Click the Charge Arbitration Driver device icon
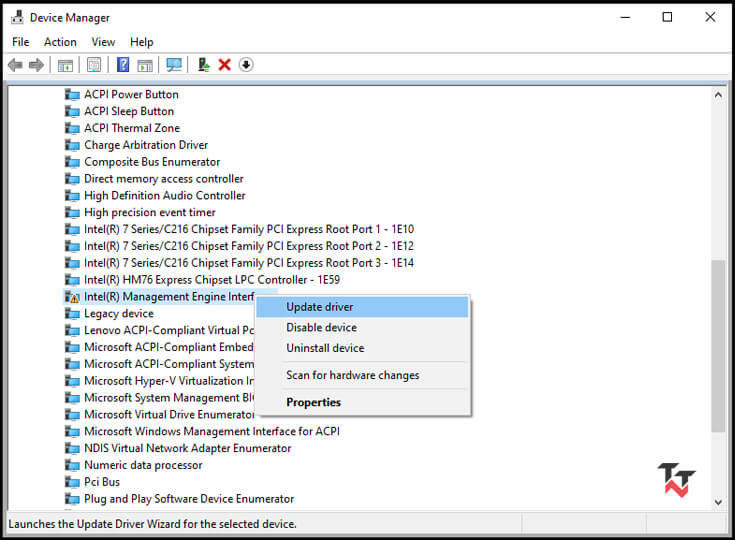Screen dimensions: 735x540 point(72,145)
